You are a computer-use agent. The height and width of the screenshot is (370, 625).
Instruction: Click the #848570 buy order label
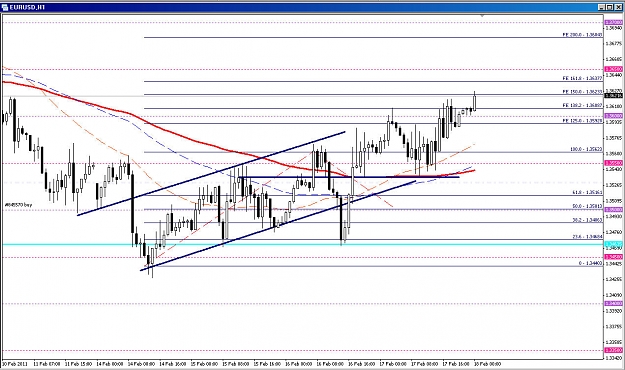pyautogui.click(x=18, y=205)
